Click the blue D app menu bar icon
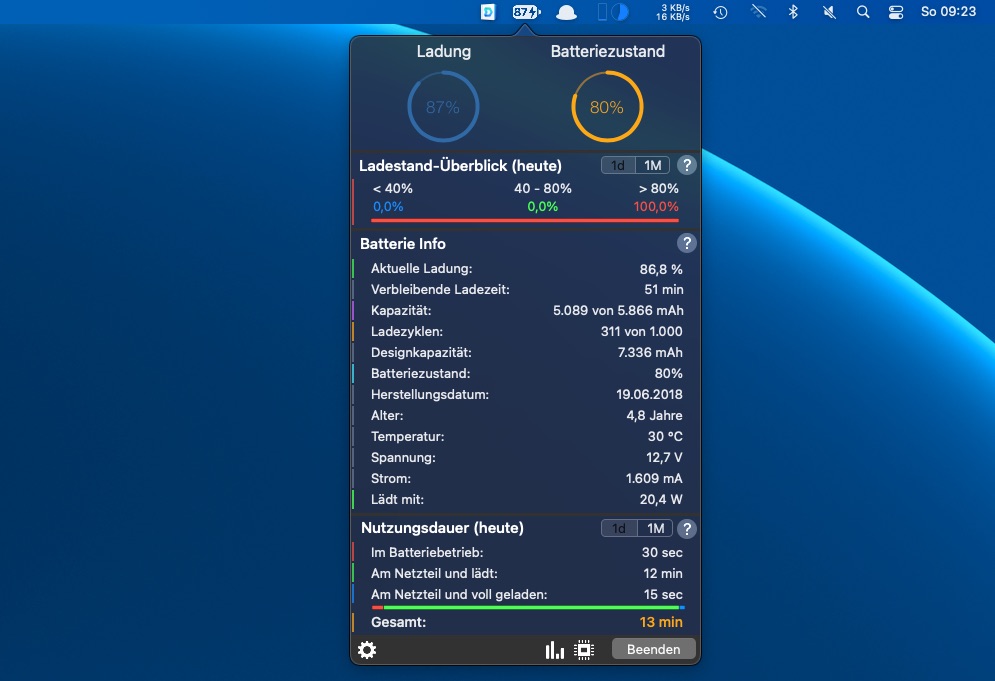 [488, 12]
